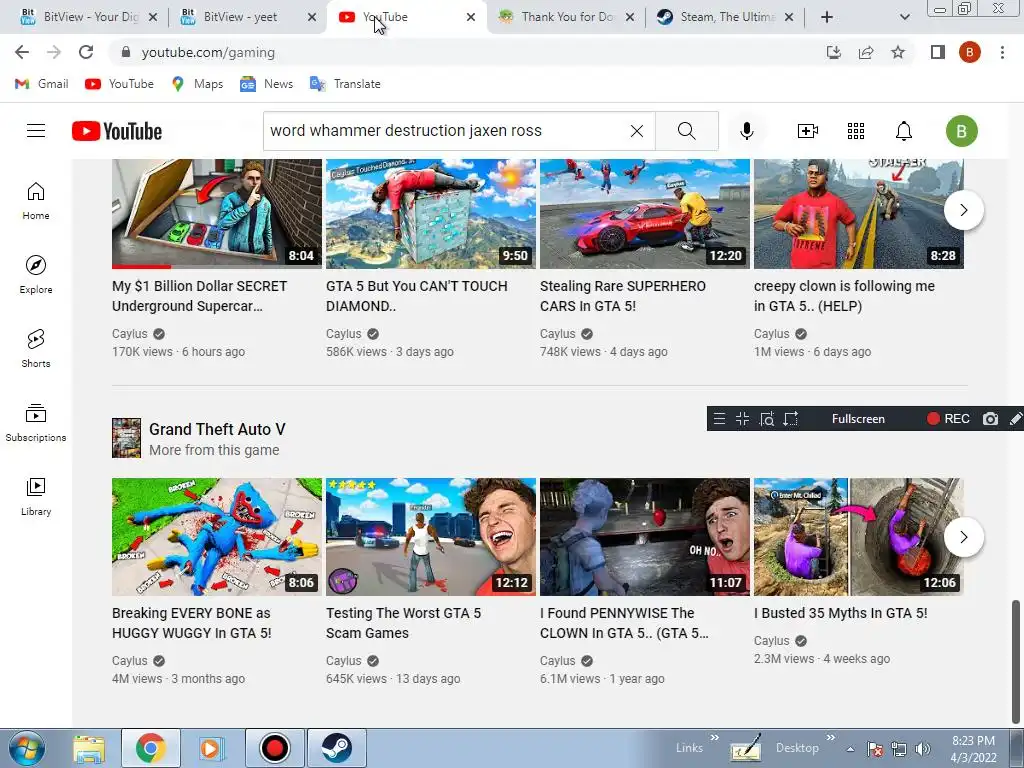Open the Maps bookmark
The width and height of the screenshot is (1024, 768).
[x=197, y=84]
